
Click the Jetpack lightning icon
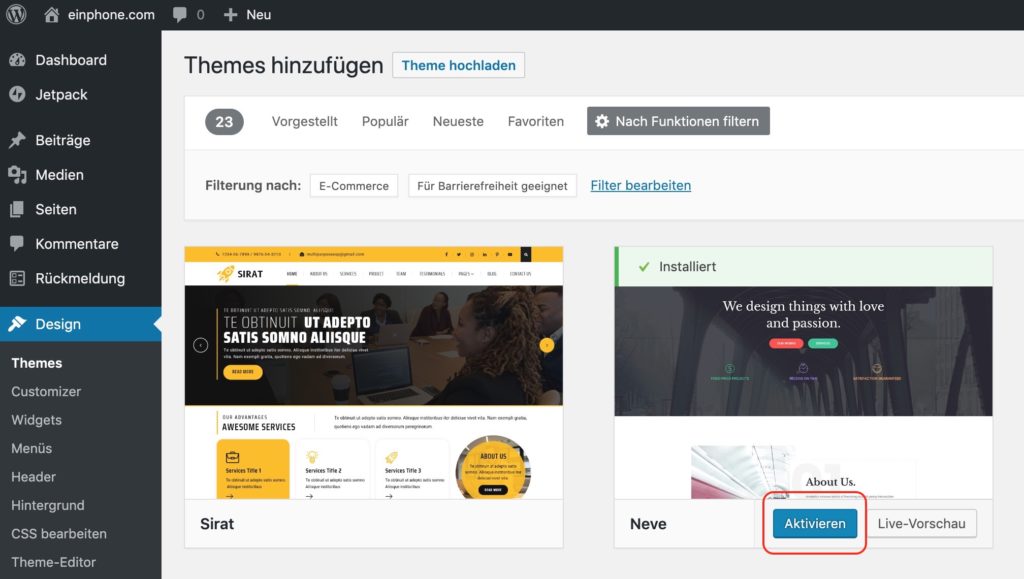click(x=18, y=95)
